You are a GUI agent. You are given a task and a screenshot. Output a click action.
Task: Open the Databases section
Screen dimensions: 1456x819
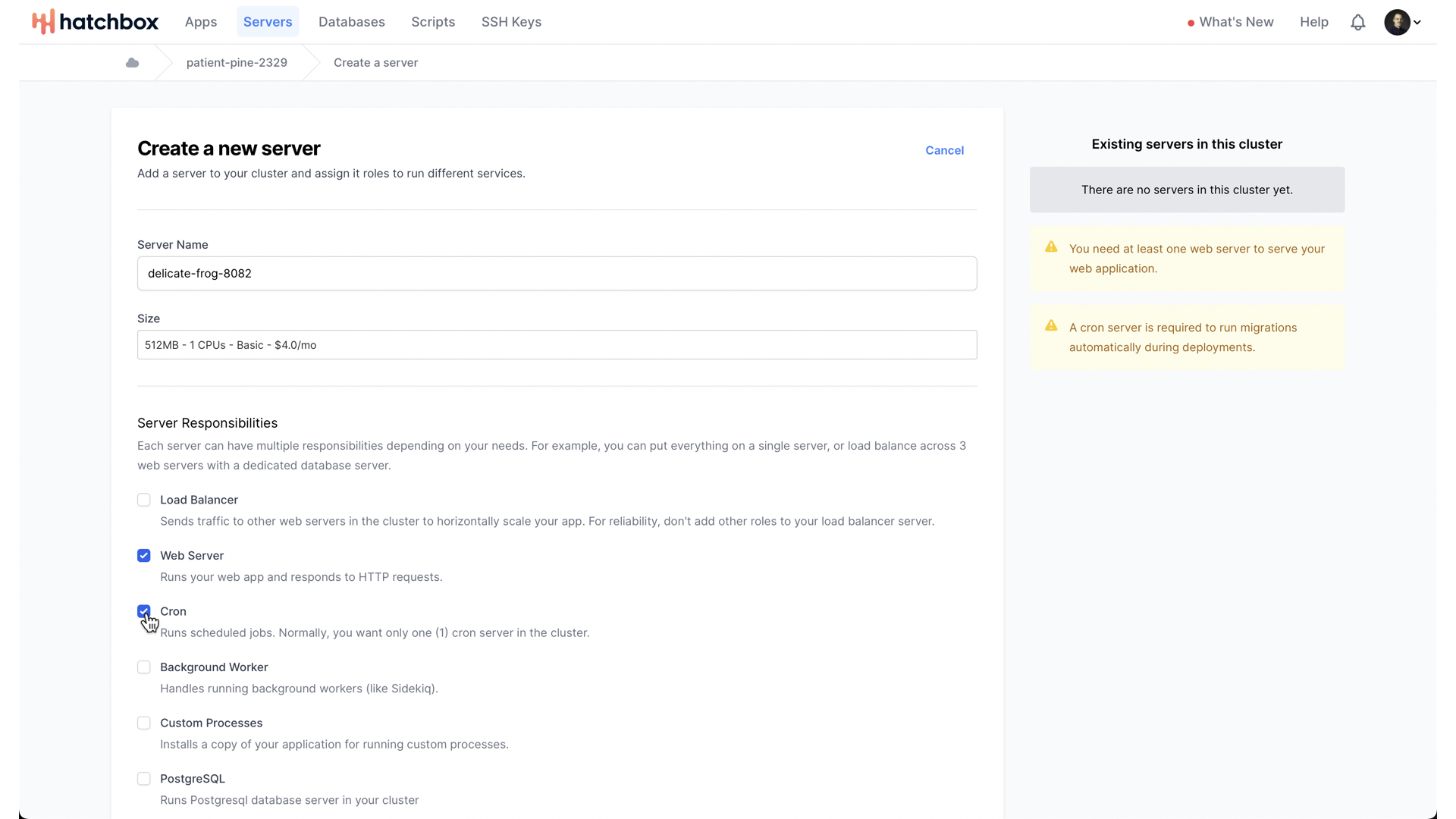[352, 22]
